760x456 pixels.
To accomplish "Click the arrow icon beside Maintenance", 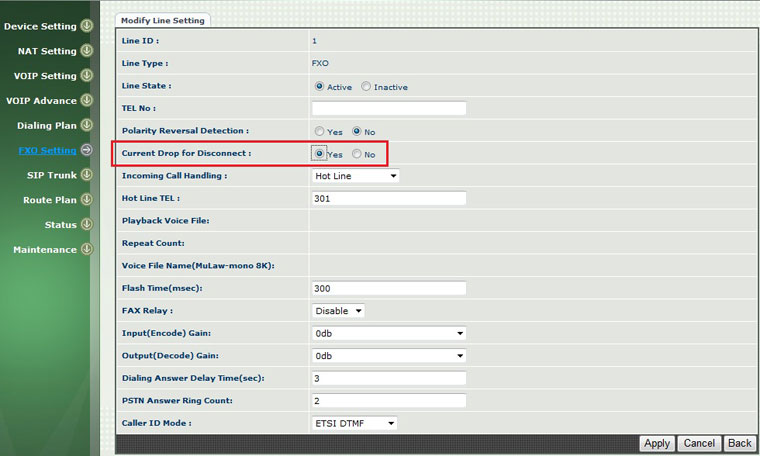I will click(x=86, y=250).
